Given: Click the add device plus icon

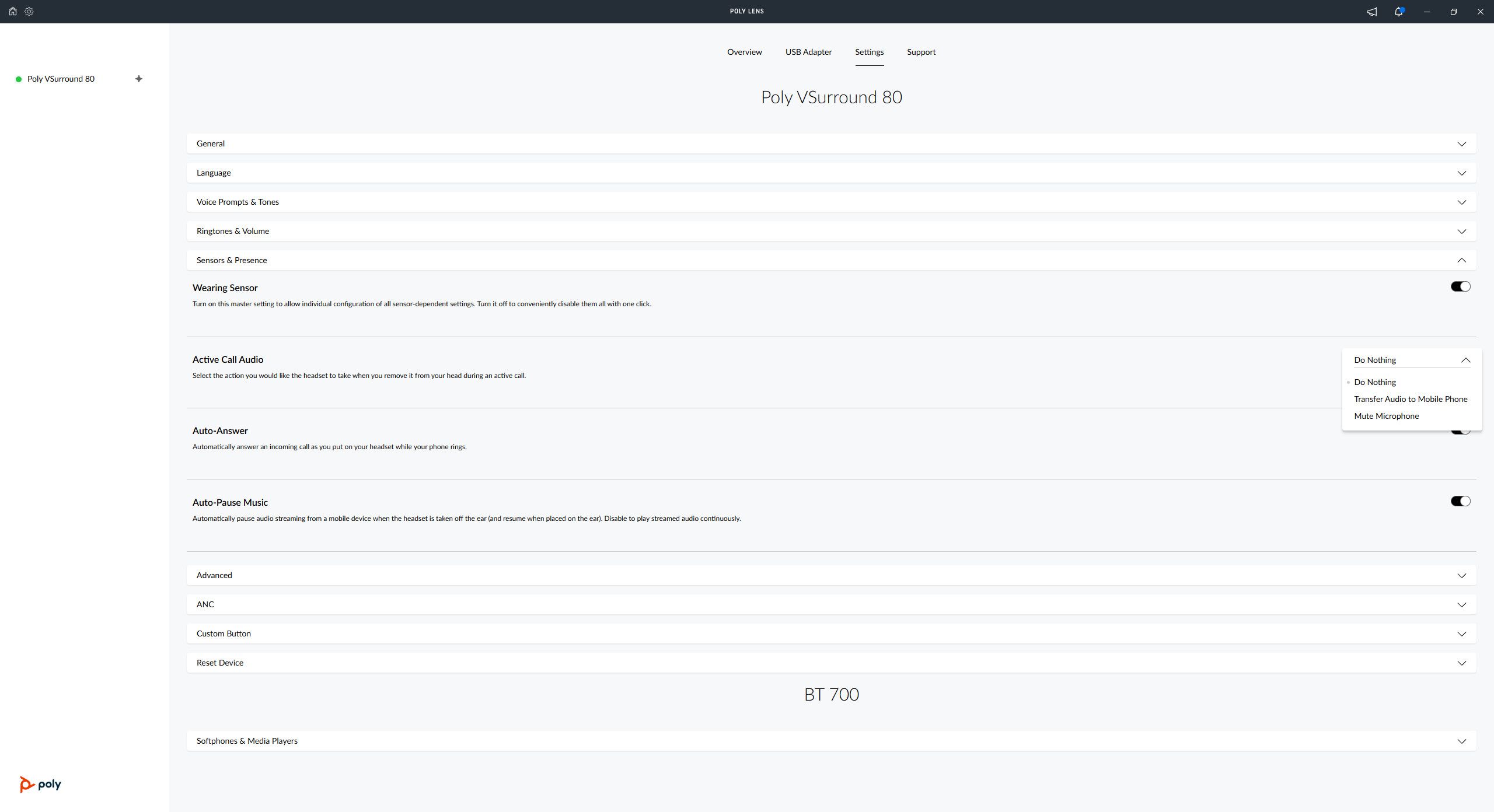Looking at the screenshot, I should pos(139,79).
